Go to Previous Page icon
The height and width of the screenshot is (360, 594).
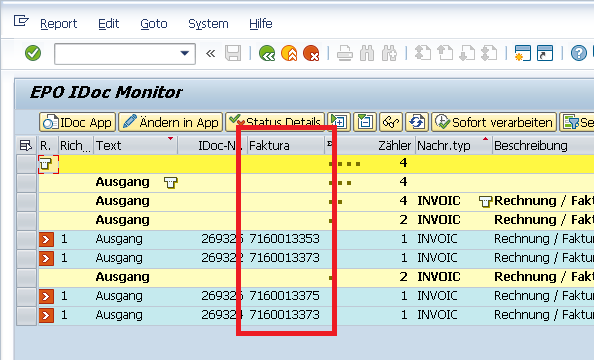pos(445,53)
